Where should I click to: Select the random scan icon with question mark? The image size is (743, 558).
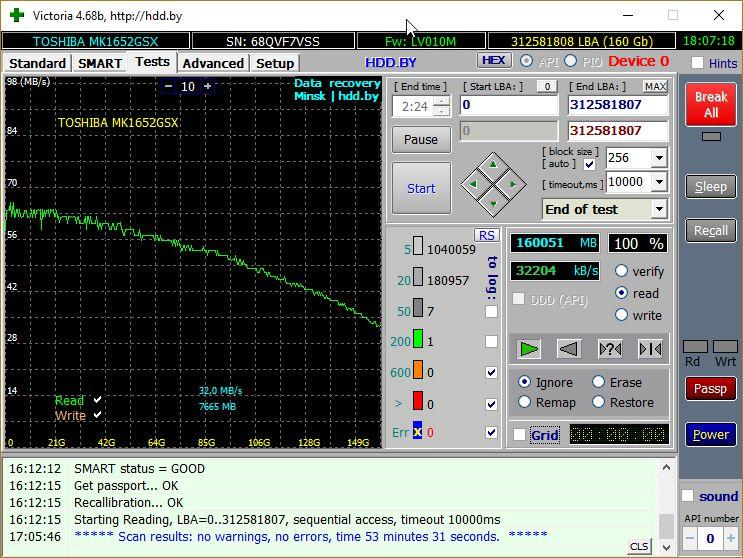click(x=610, y=349)
